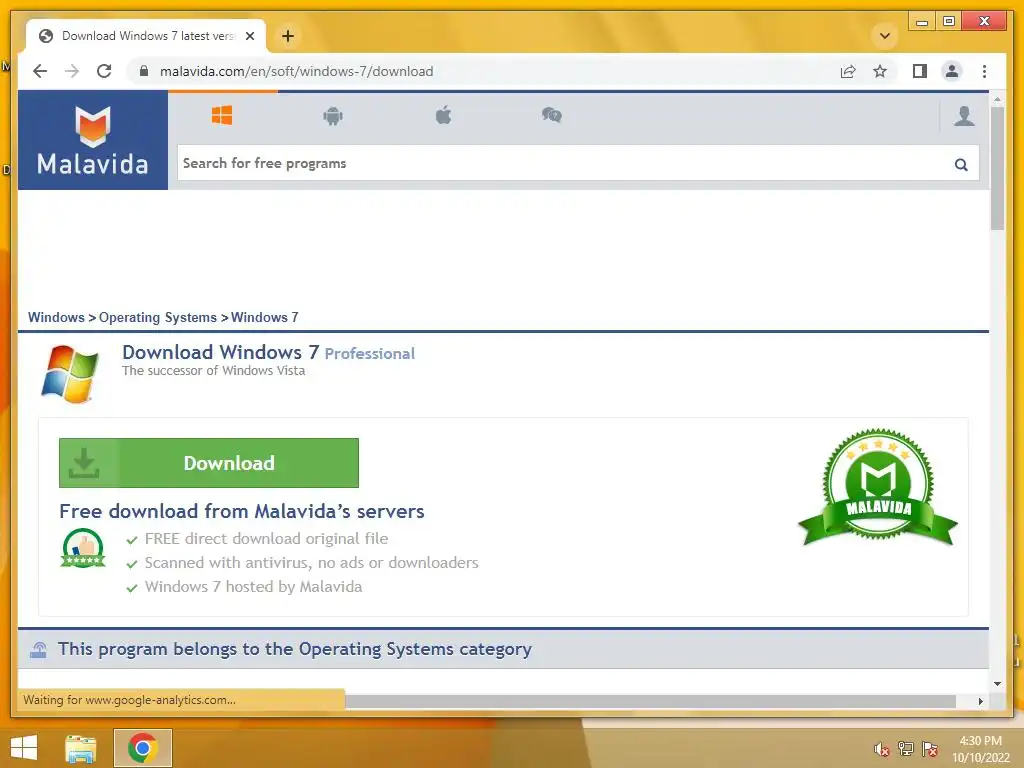Click the network tray icon
Screen dimensions: 1024x768
click(905, 748)
